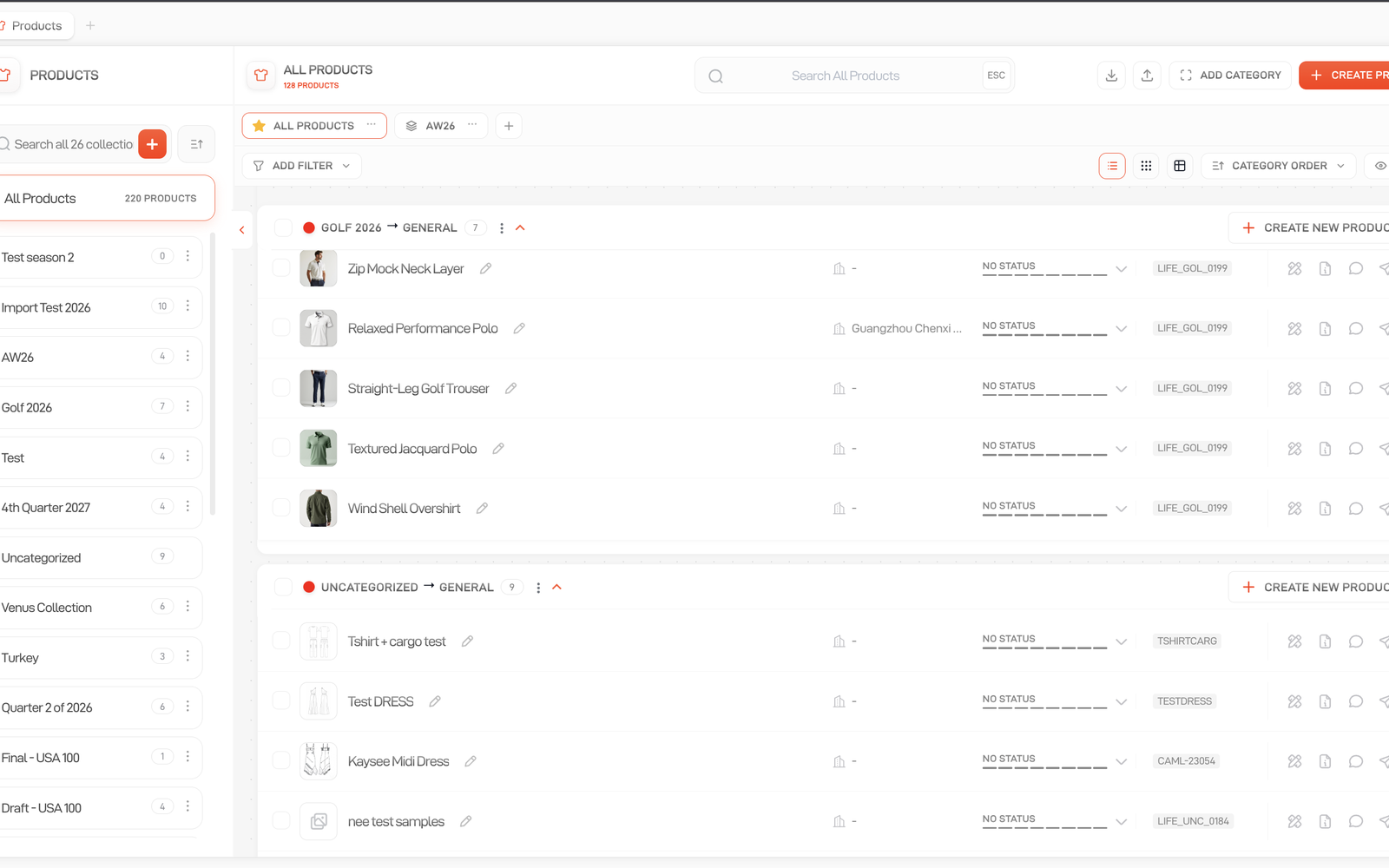Screen dimensions: 1389x868
Task: Open more options for Uncategorized General group
Action: (x=538, y=588)
